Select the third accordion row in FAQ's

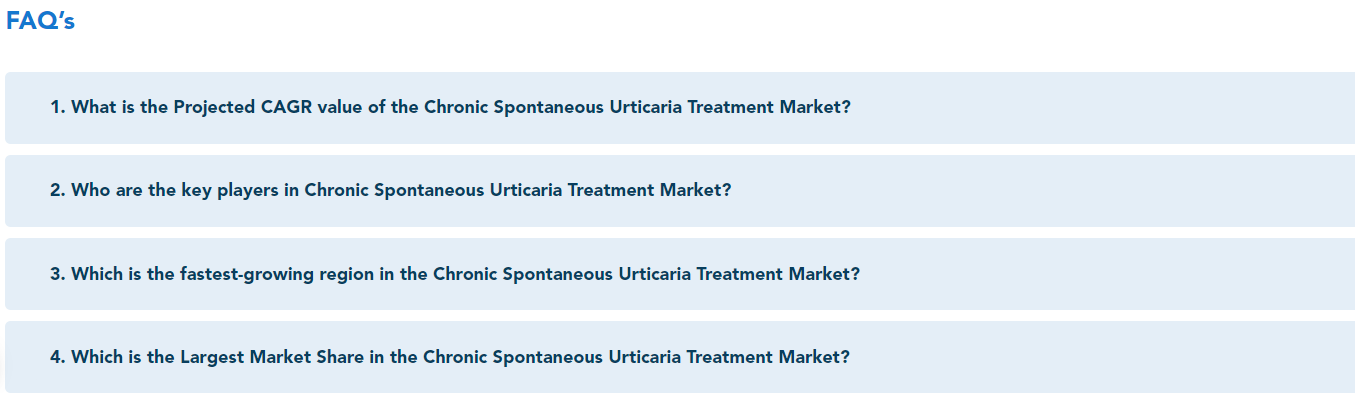[680, 273]
